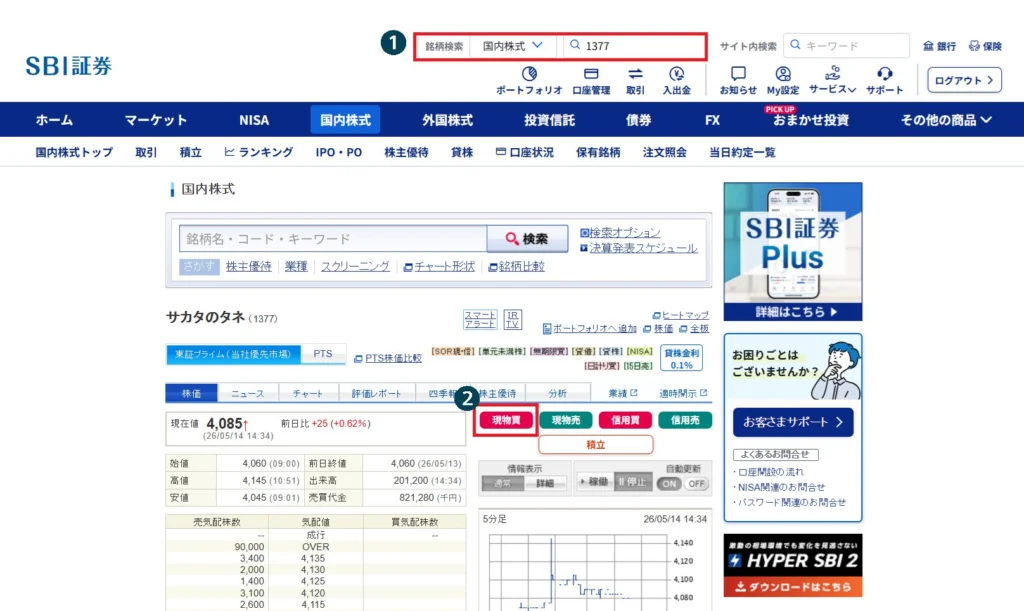Switch to PTS market
Image resolution: width=1024 pixels, height=611 pixels.
[323, 354]
